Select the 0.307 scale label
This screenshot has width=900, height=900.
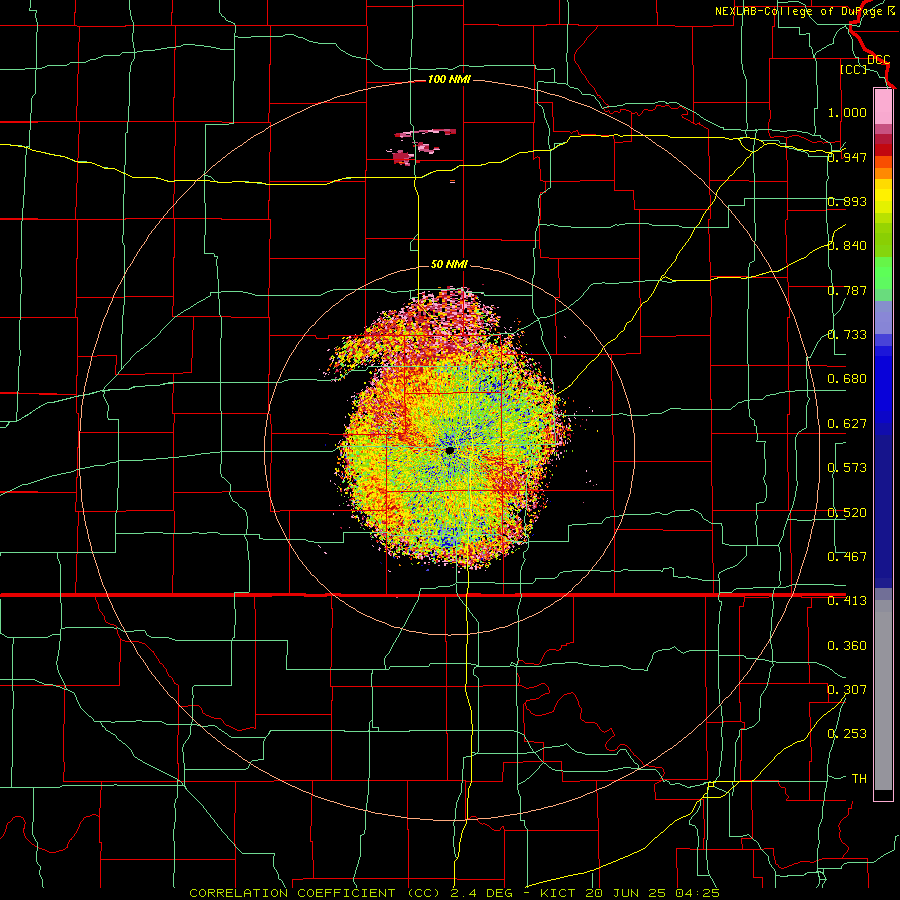847,690
